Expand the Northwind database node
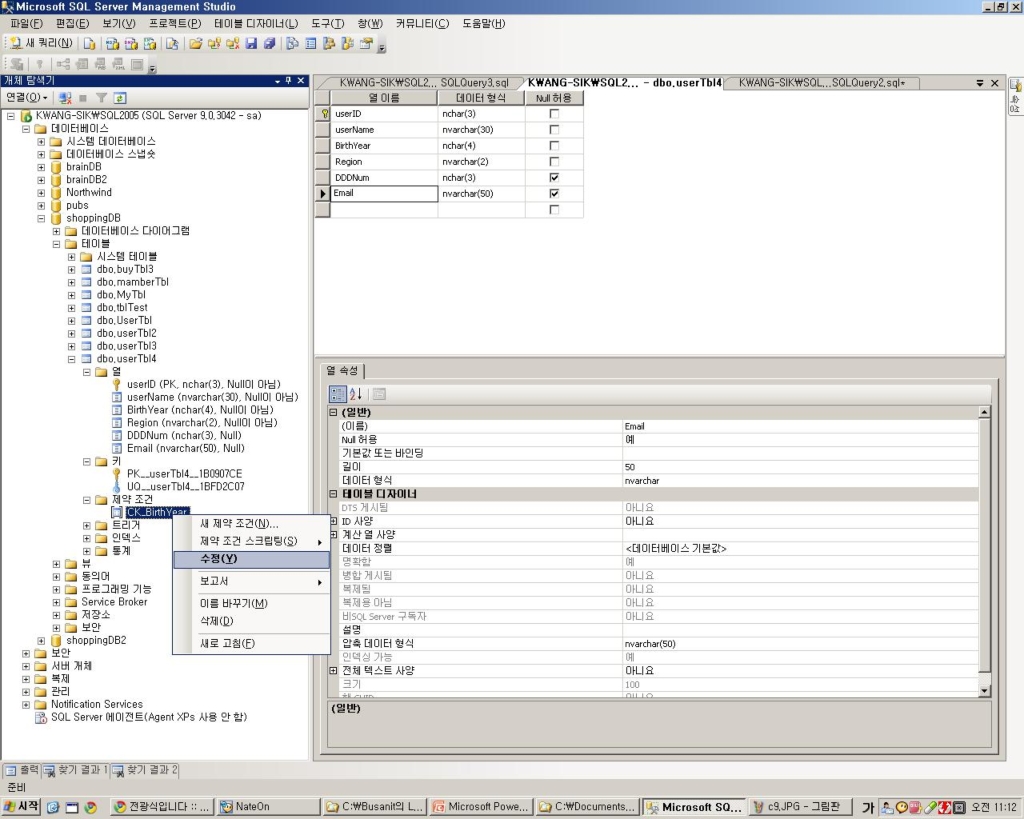Image resolution: width=1024 pixels, height=819 pixels. pyautogui.click(x=41, y=193)
